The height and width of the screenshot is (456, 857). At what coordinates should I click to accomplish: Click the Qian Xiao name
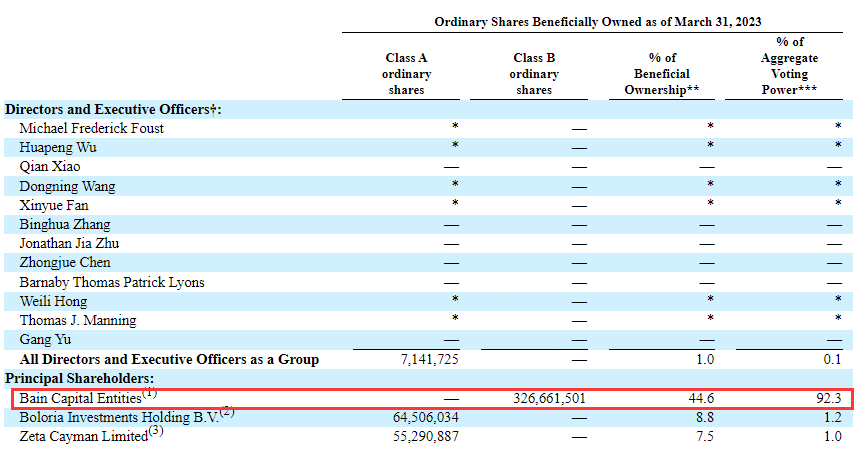point(50,167)
